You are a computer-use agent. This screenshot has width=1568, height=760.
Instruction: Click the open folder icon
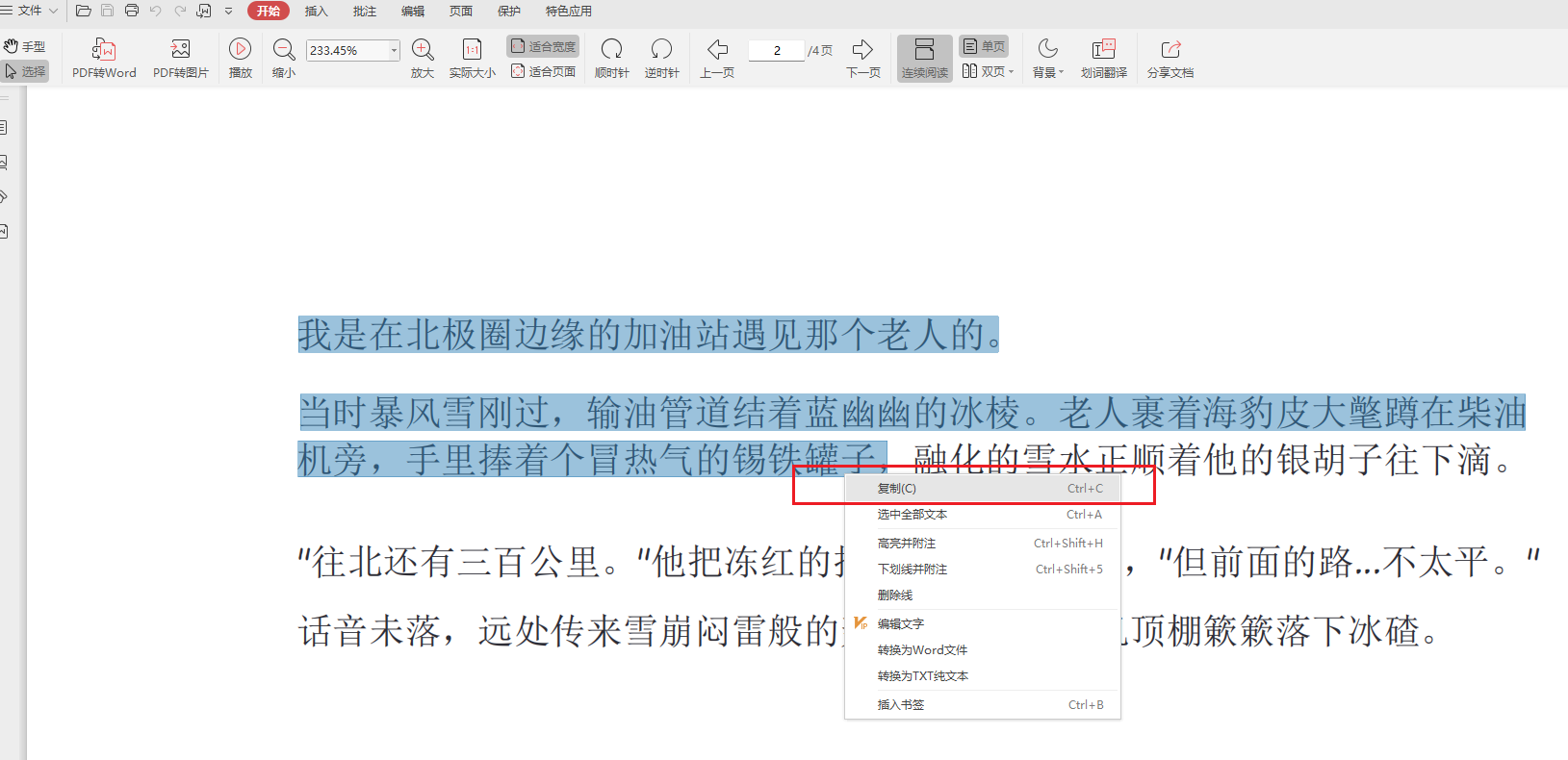84,11
